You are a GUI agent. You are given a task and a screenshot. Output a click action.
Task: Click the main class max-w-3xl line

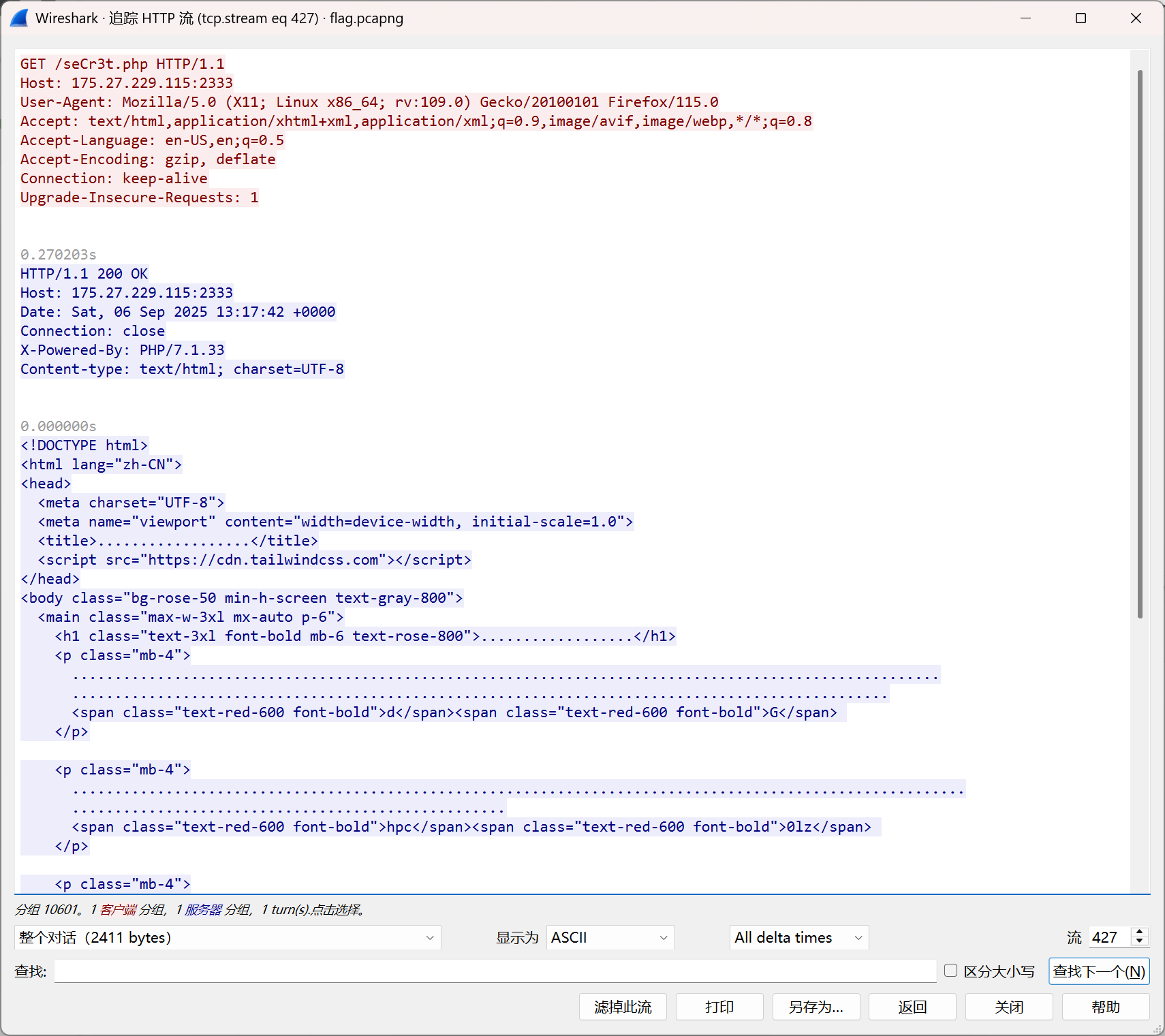point(191,617)
